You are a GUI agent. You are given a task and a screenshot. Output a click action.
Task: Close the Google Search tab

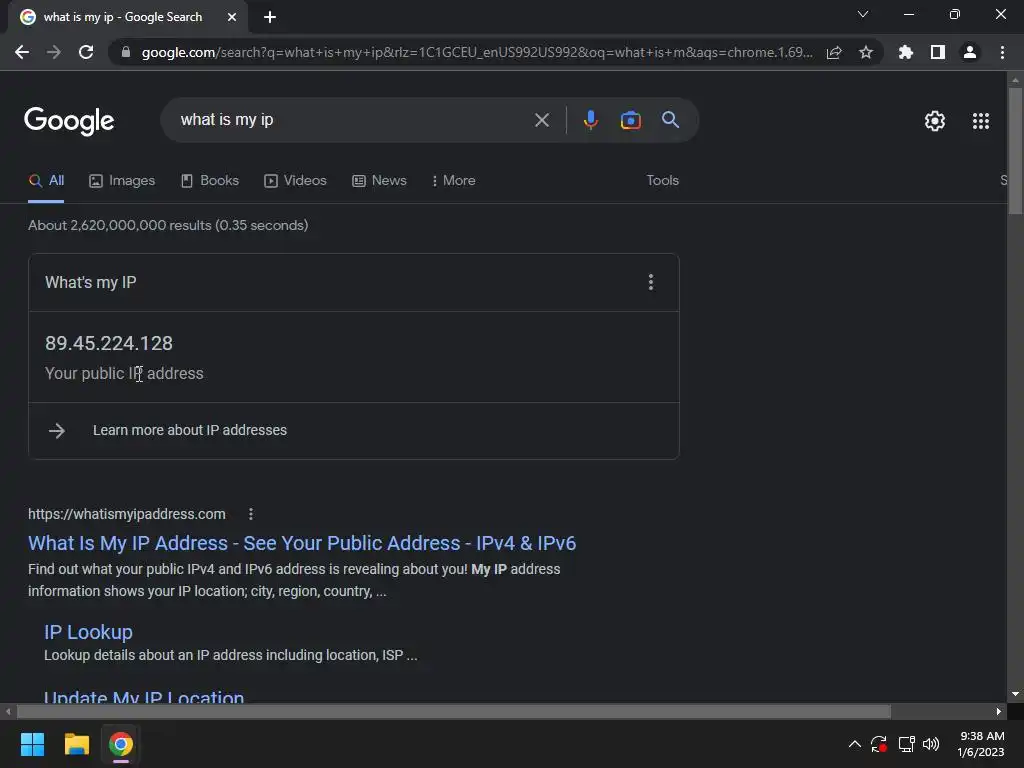coord(232,17)
